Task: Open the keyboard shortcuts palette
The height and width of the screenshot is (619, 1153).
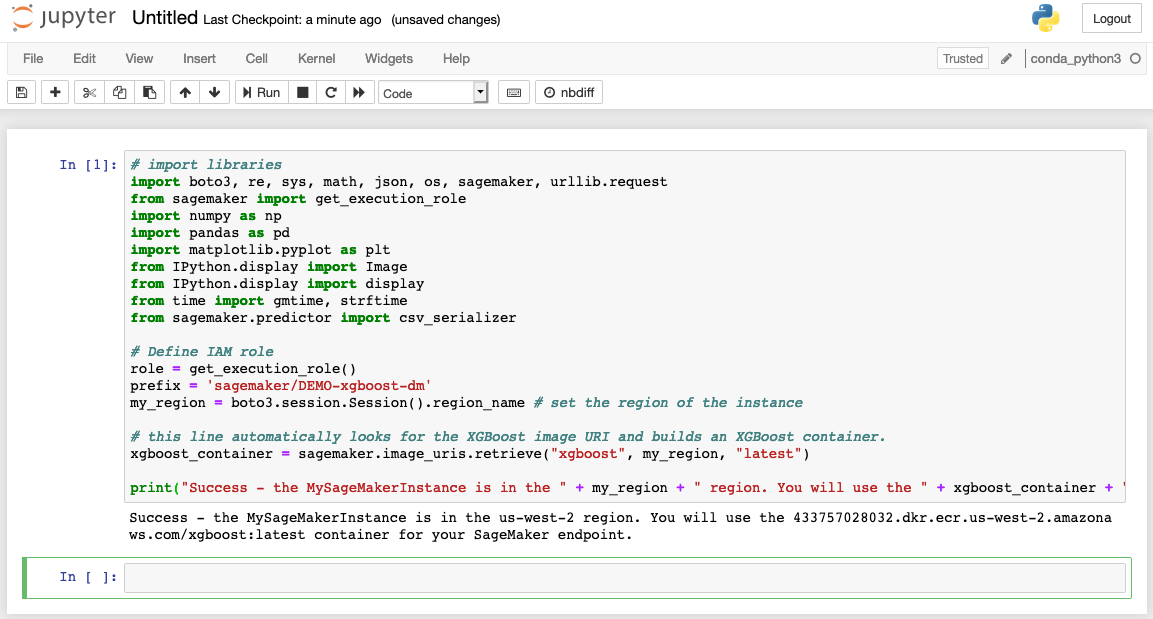Action: tap(513, 91)
